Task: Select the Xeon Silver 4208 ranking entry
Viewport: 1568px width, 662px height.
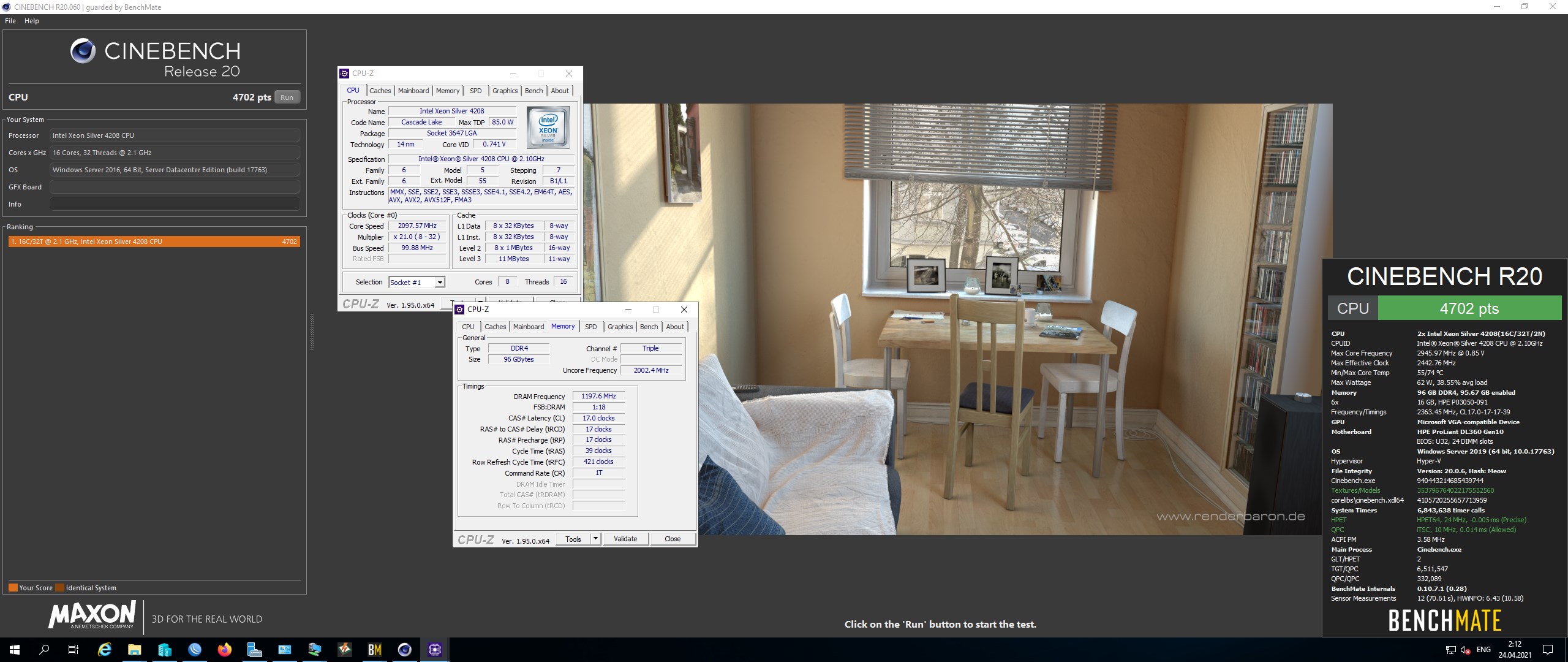Action: 154,242
